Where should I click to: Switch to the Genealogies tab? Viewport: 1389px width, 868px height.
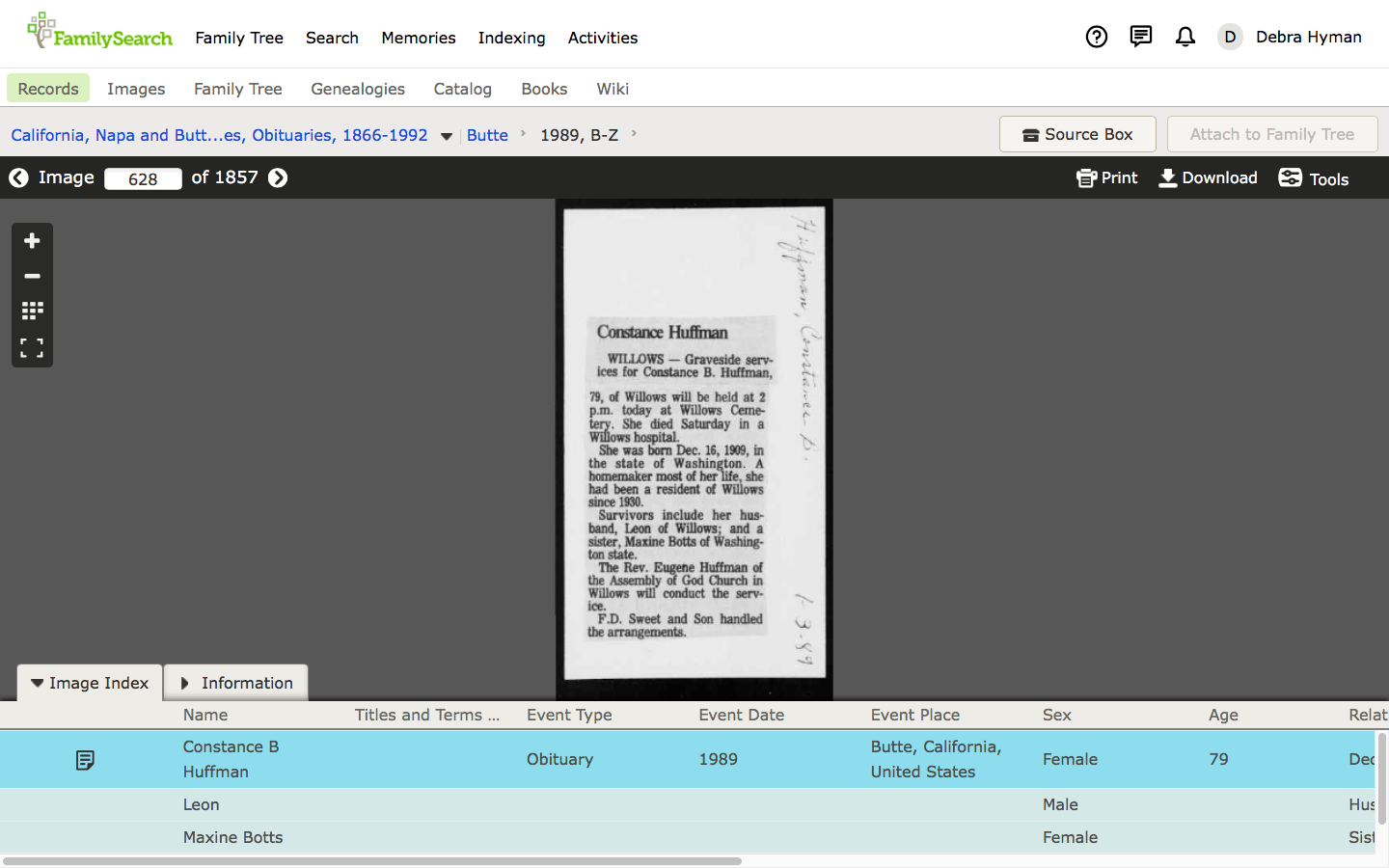357,89
